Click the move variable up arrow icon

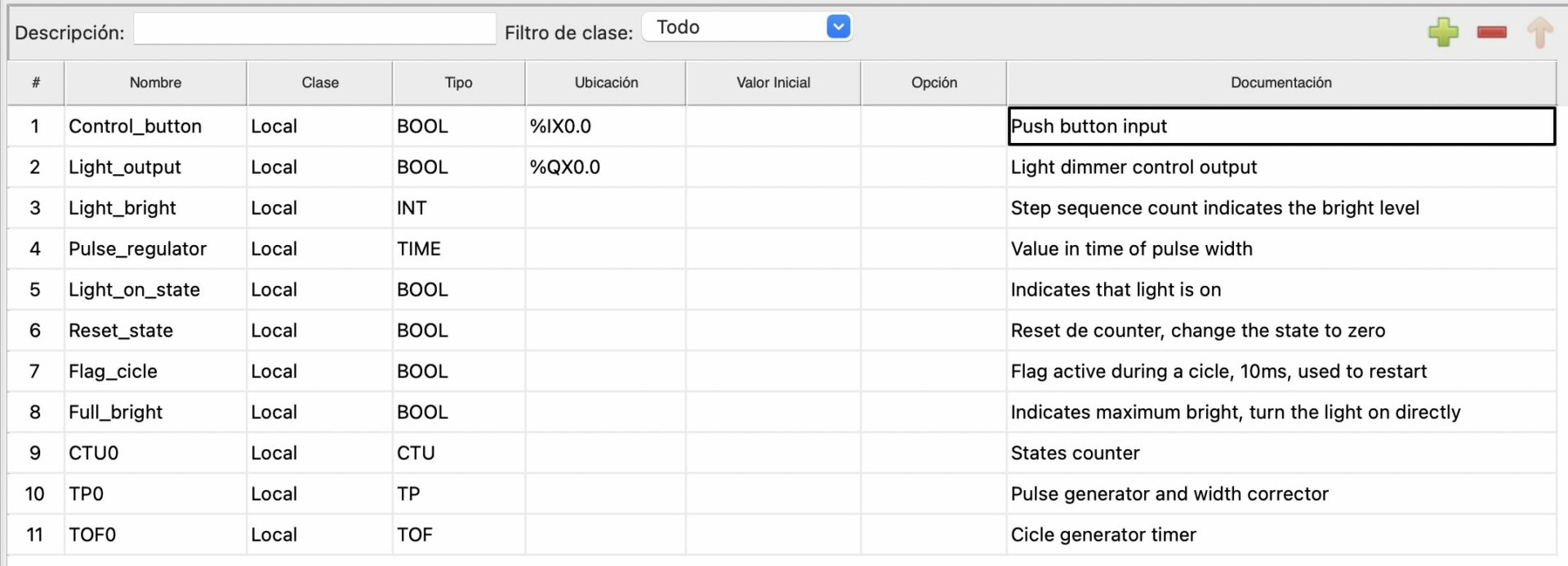(x=1539, y=33)
